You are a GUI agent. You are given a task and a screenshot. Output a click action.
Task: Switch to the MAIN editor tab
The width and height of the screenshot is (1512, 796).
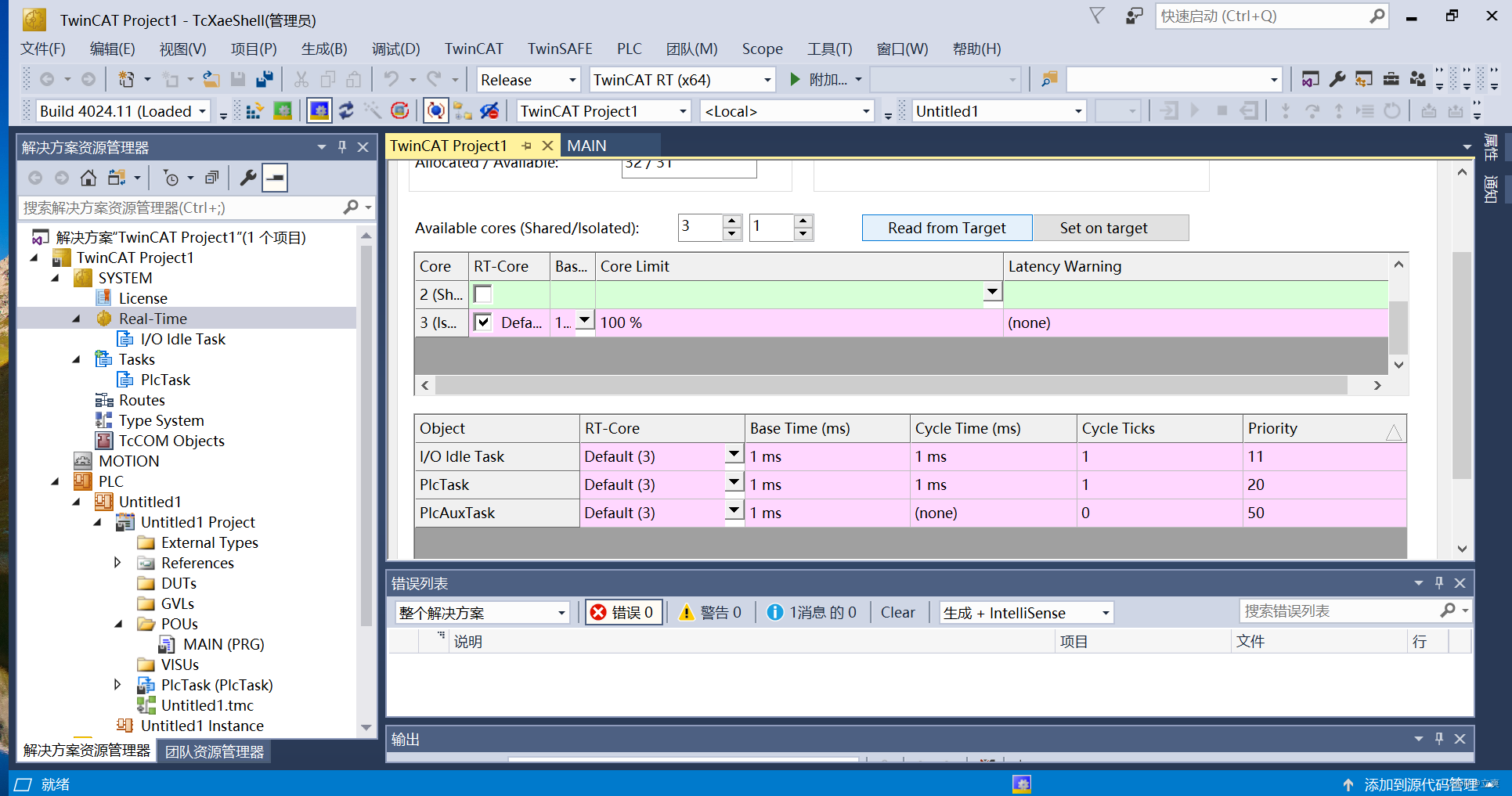click(586, 146)
